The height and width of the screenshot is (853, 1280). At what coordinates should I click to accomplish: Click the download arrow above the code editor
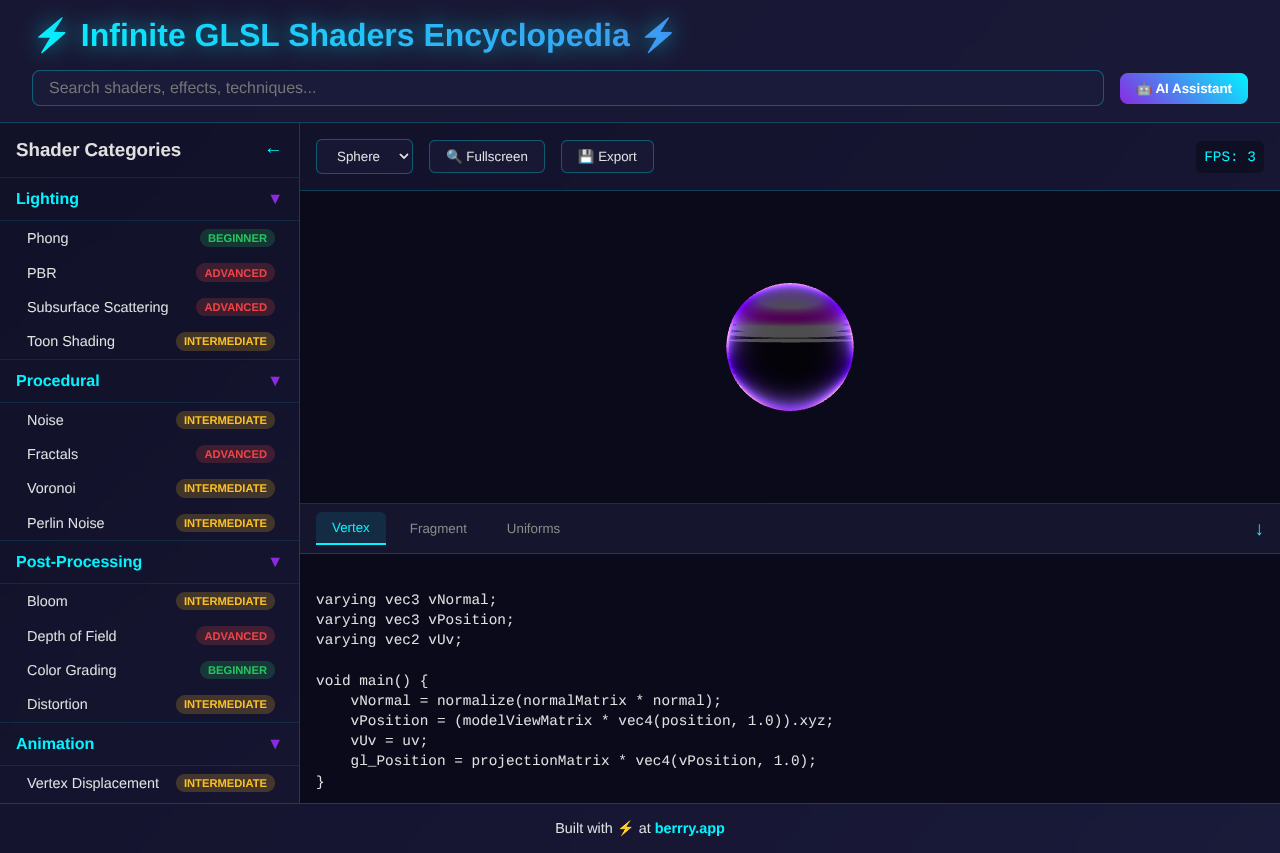1259,529
